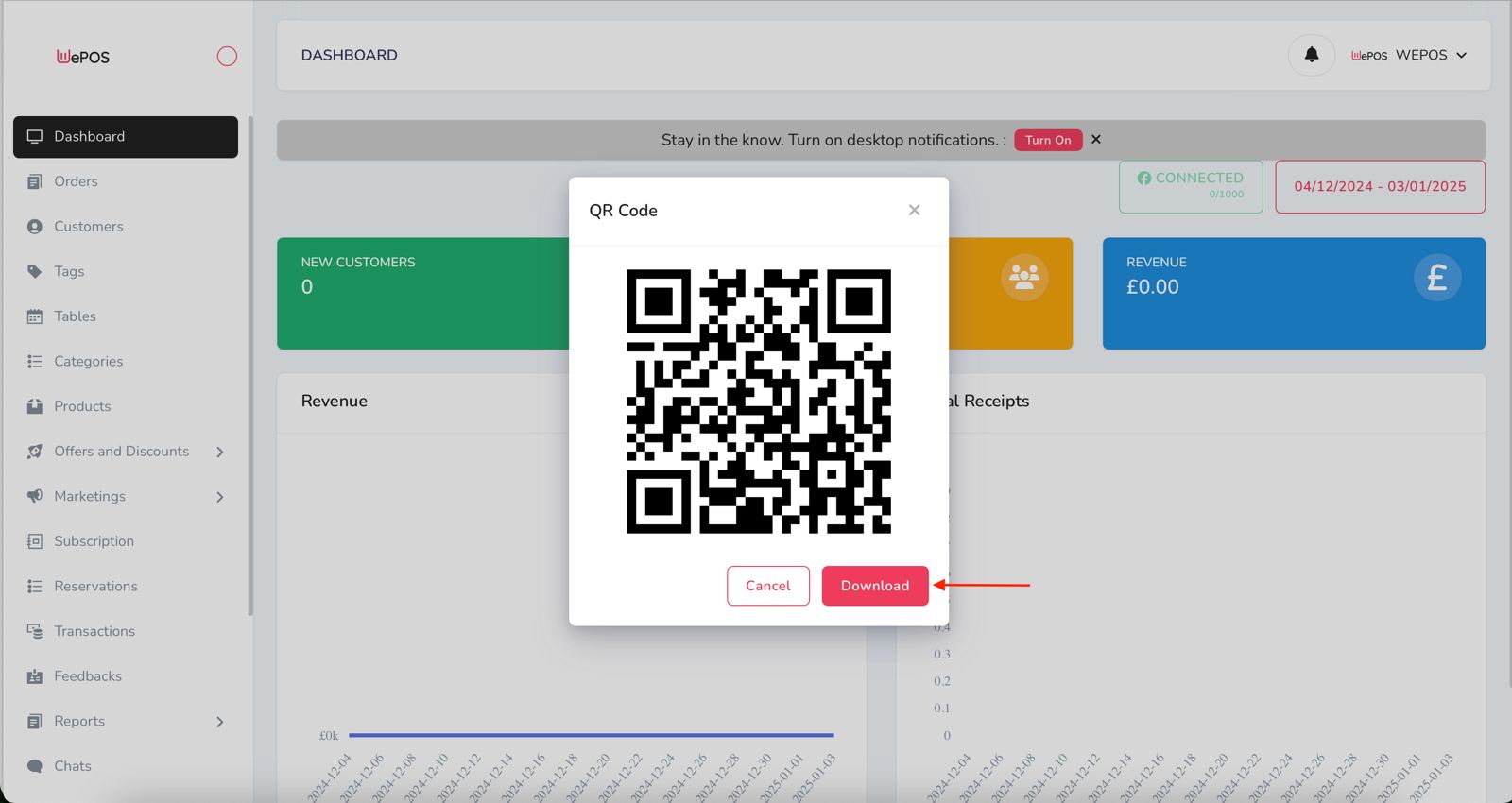
Task: Click the sidebar vertical scrollbar
Action: click(250, 366)
